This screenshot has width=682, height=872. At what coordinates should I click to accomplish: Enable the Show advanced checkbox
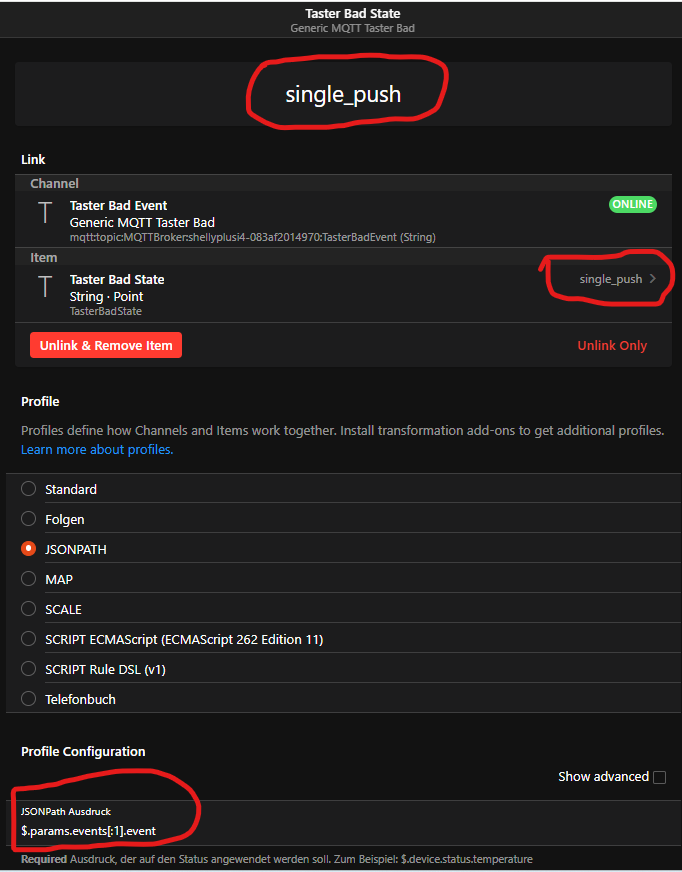point(659,777)
